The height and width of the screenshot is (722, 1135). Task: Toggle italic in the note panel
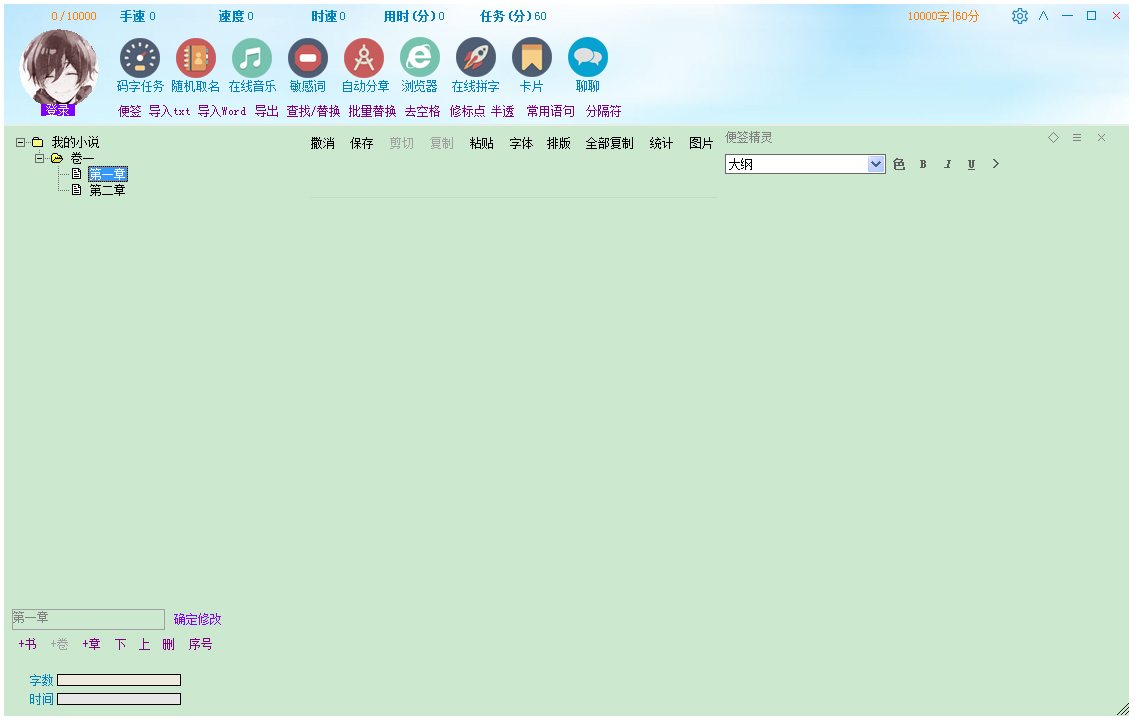point(947,164)
